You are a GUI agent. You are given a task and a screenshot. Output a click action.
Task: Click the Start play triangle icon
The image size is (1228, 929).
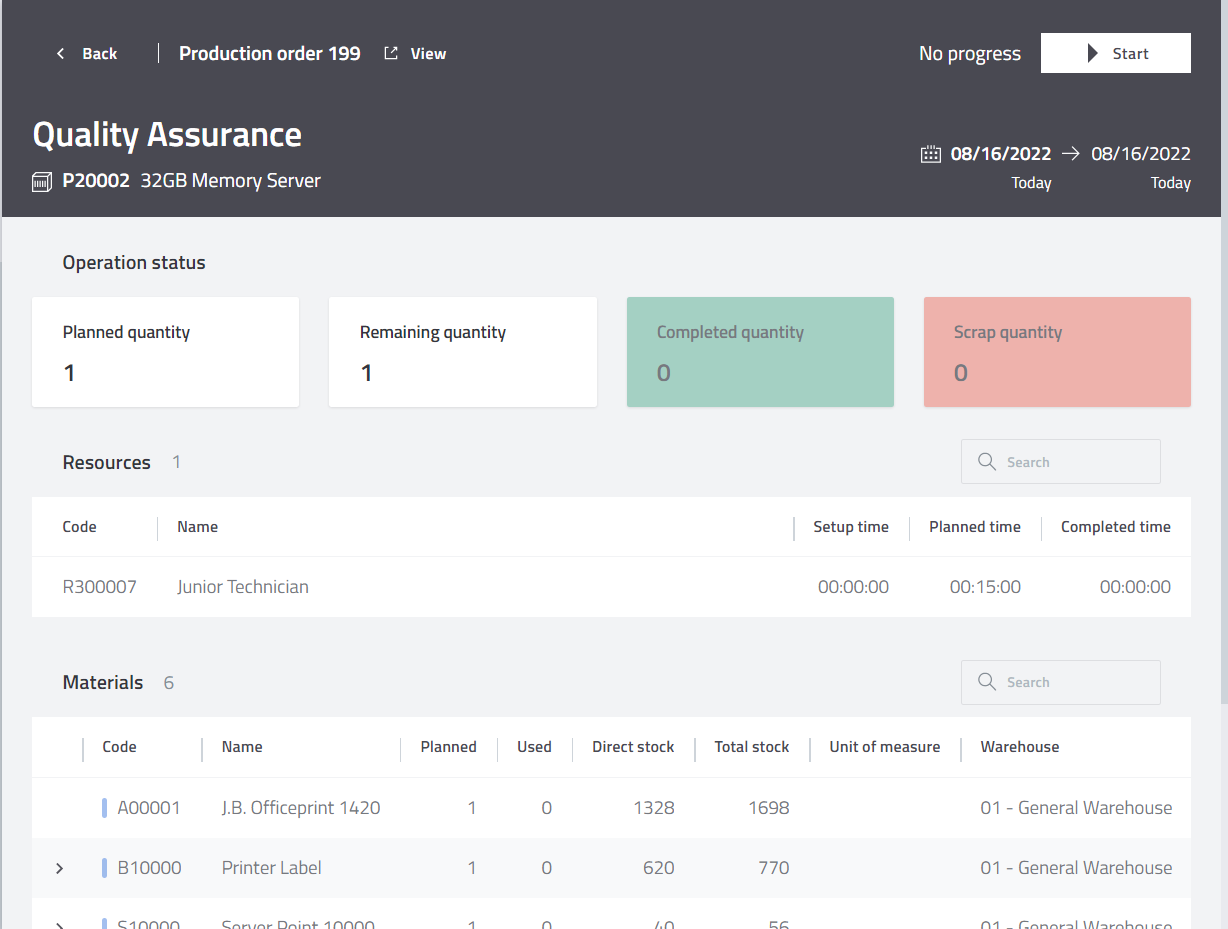click(x=1093, y=54)
